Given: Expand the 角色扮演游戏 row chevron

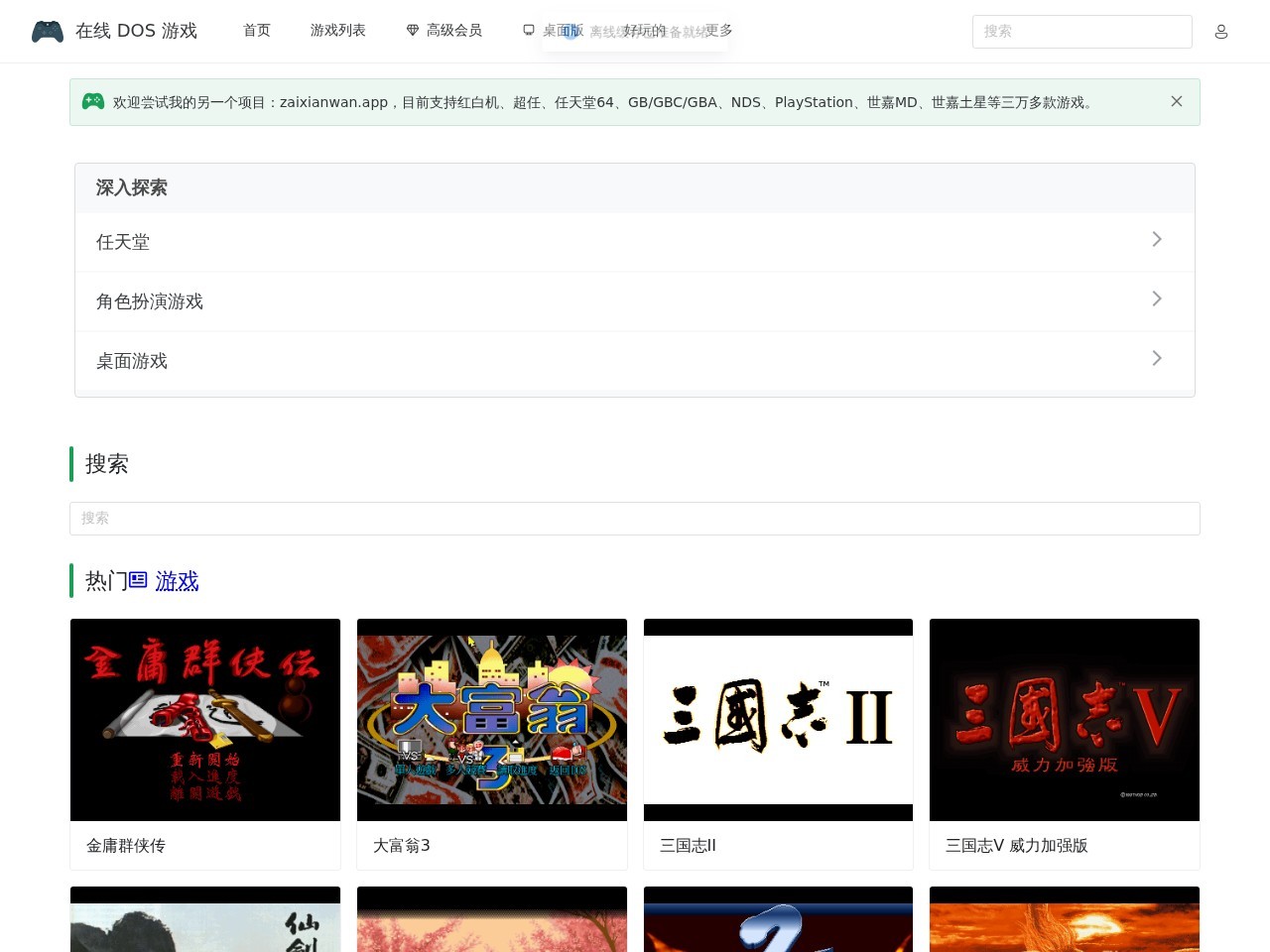Looking at the screenshot, I should click(1157, 298).
